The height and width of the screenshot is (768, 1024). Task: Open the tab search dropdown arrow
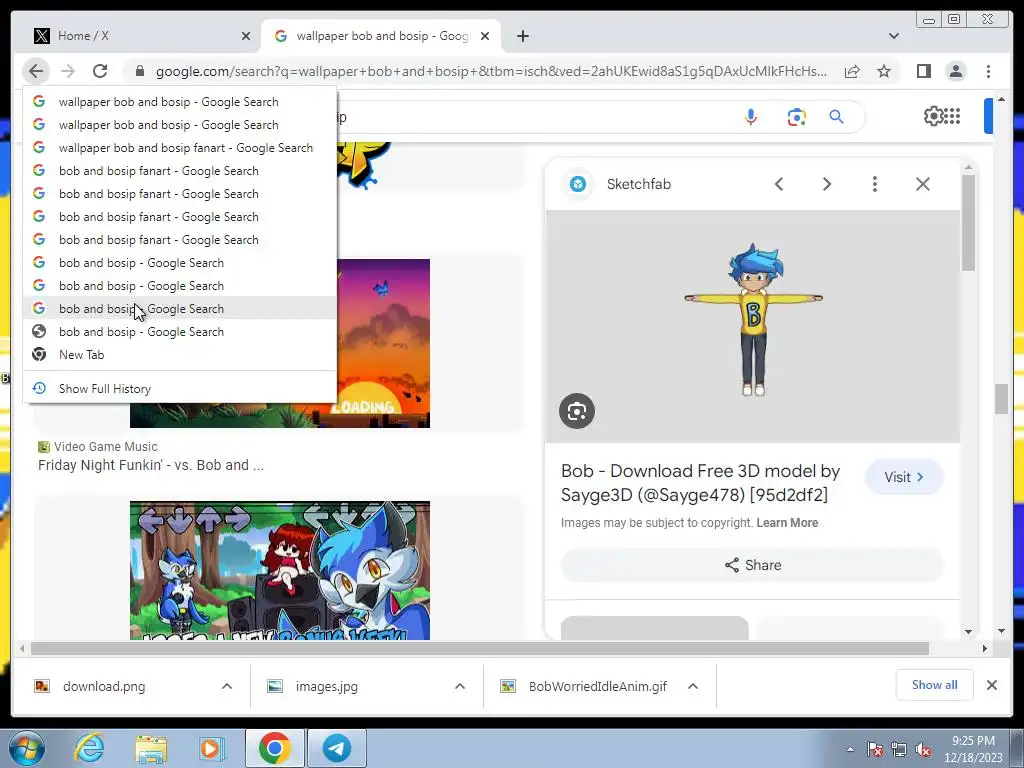pos(893,36)
